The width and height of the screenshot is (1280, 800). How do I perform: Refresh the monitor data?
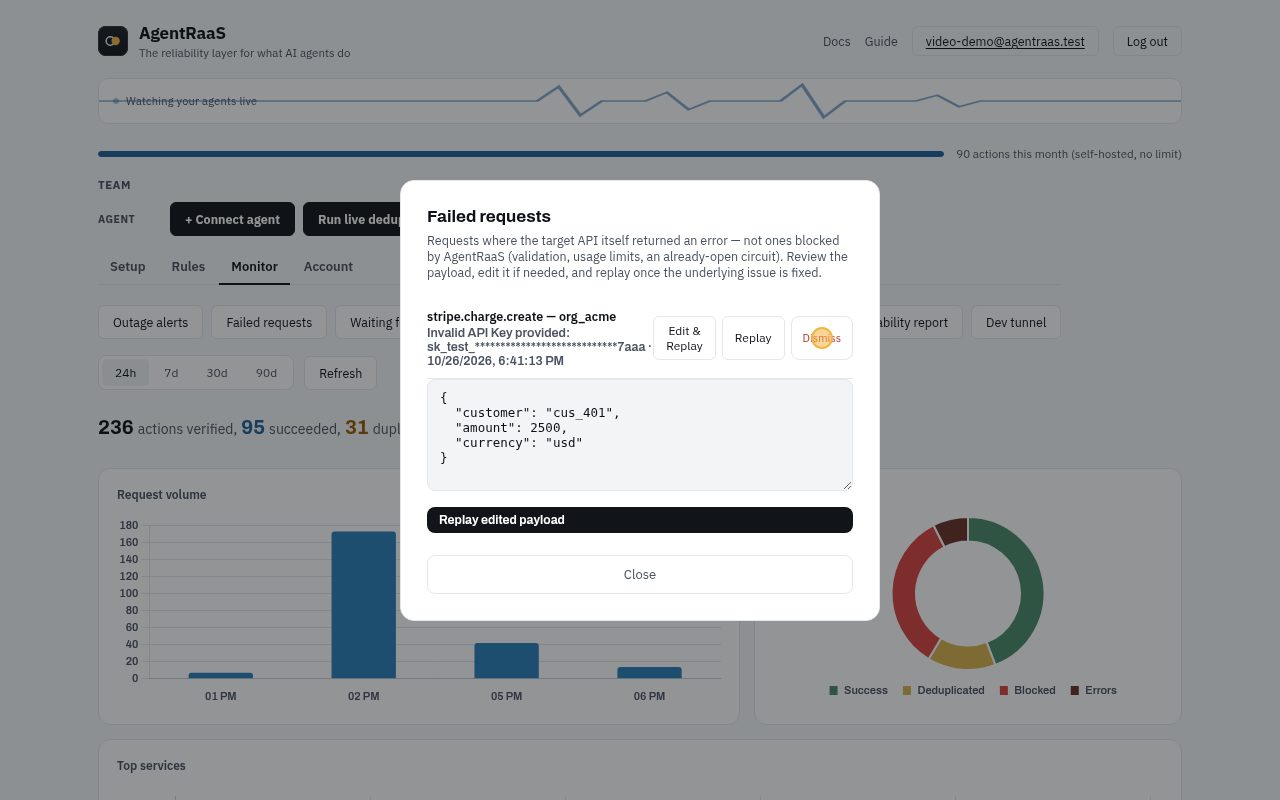tap(340, 373)
